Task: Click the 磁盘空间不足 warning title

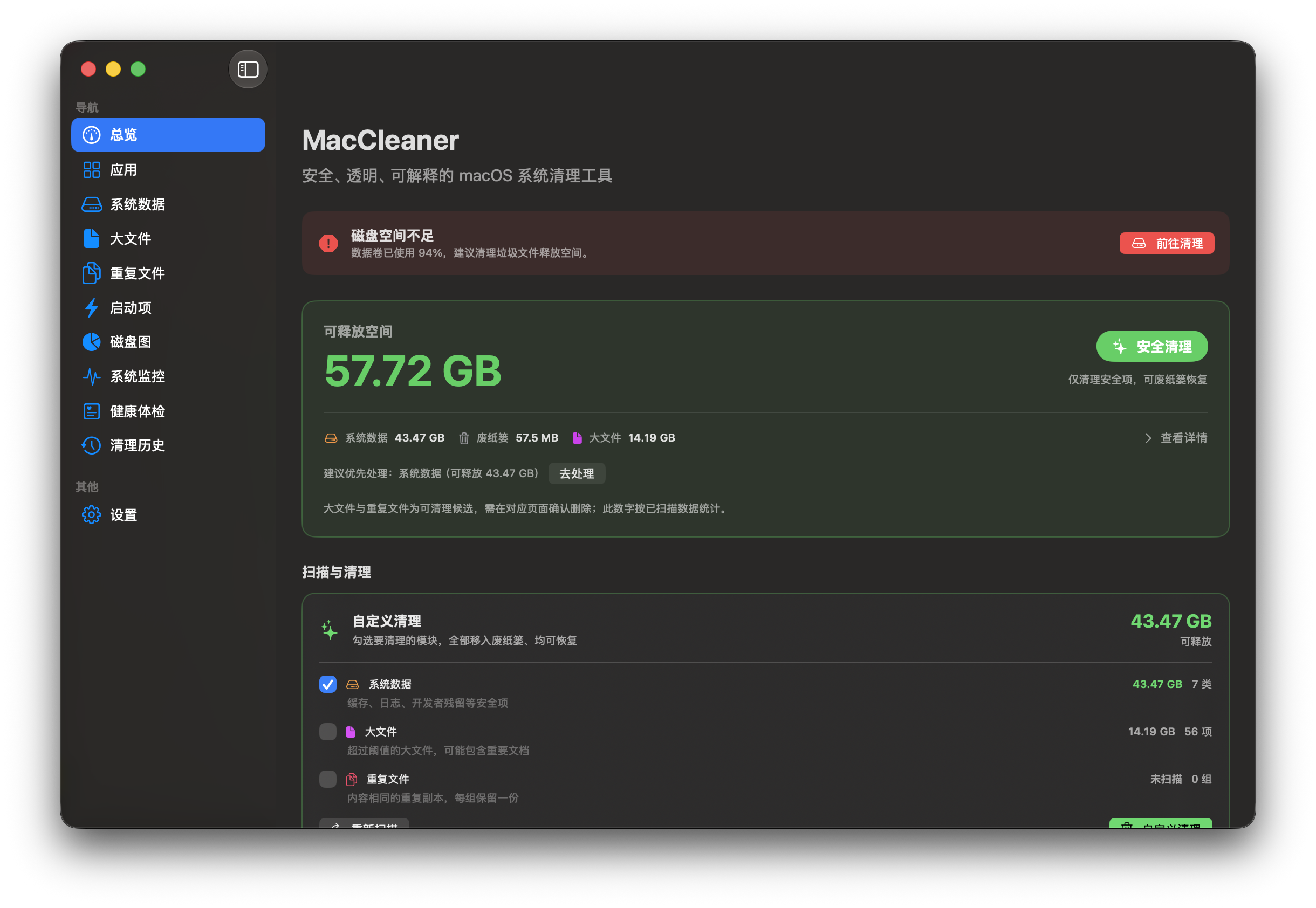Action: [x=393, y=236]
